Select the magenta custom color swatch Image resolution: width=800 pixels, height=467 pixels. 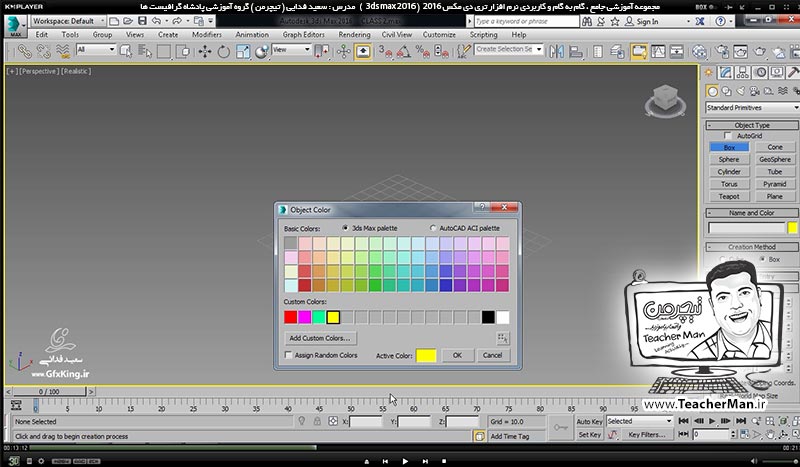tap(305, 317)
